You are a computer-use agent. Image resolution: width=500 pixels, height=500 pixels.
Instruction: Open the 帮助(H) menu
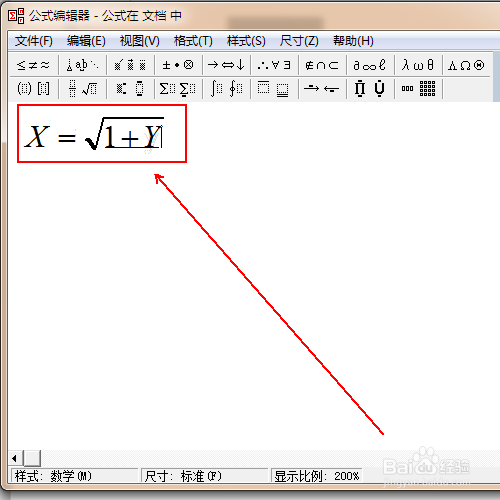point(353,41)
